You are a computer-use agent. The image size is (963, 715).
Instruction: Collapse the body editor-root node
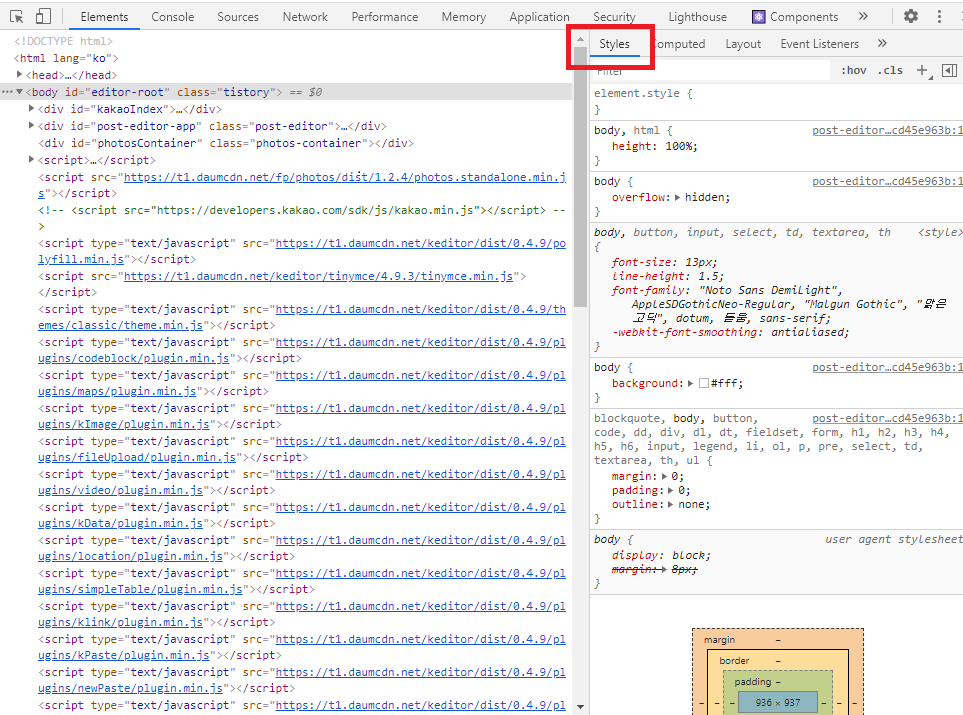pyautogui.click(x=19, y=92)
